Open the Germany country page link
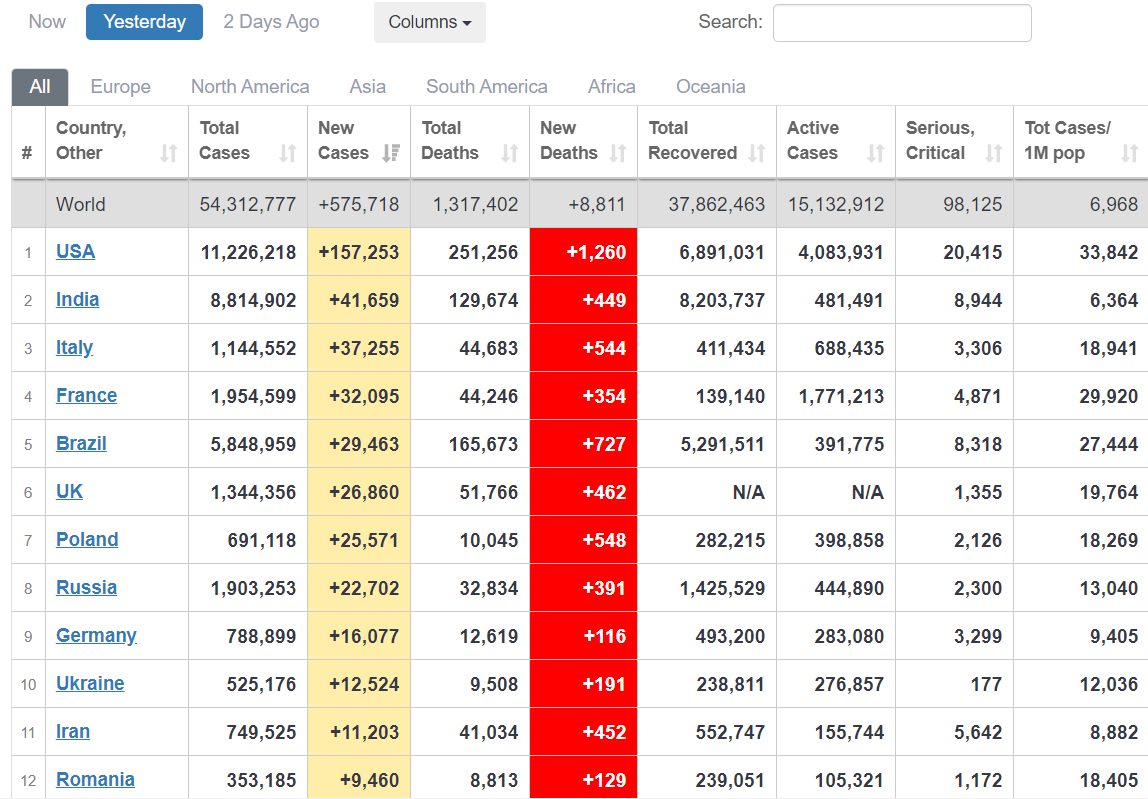The width and height of the screenshot is (1148, 799). tap(96, 636)
